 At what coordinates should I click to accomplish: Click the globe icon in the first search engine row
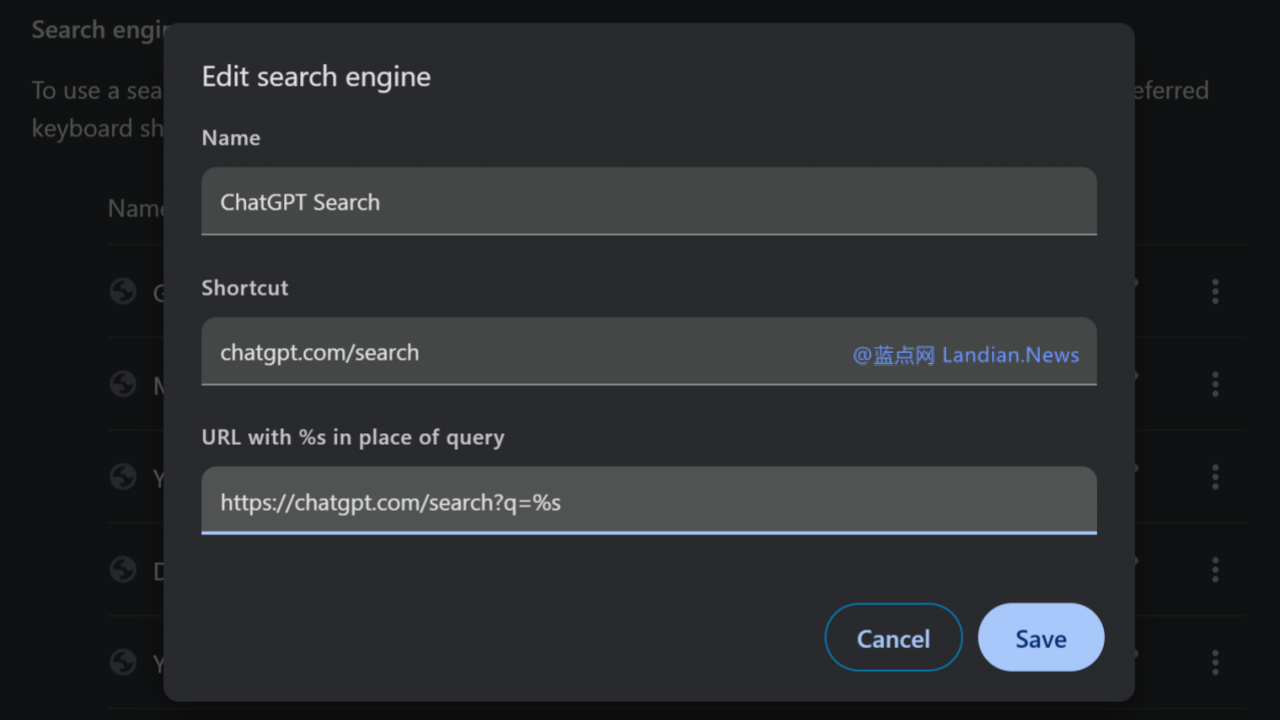pyautogui.click(x=123, y=291)
